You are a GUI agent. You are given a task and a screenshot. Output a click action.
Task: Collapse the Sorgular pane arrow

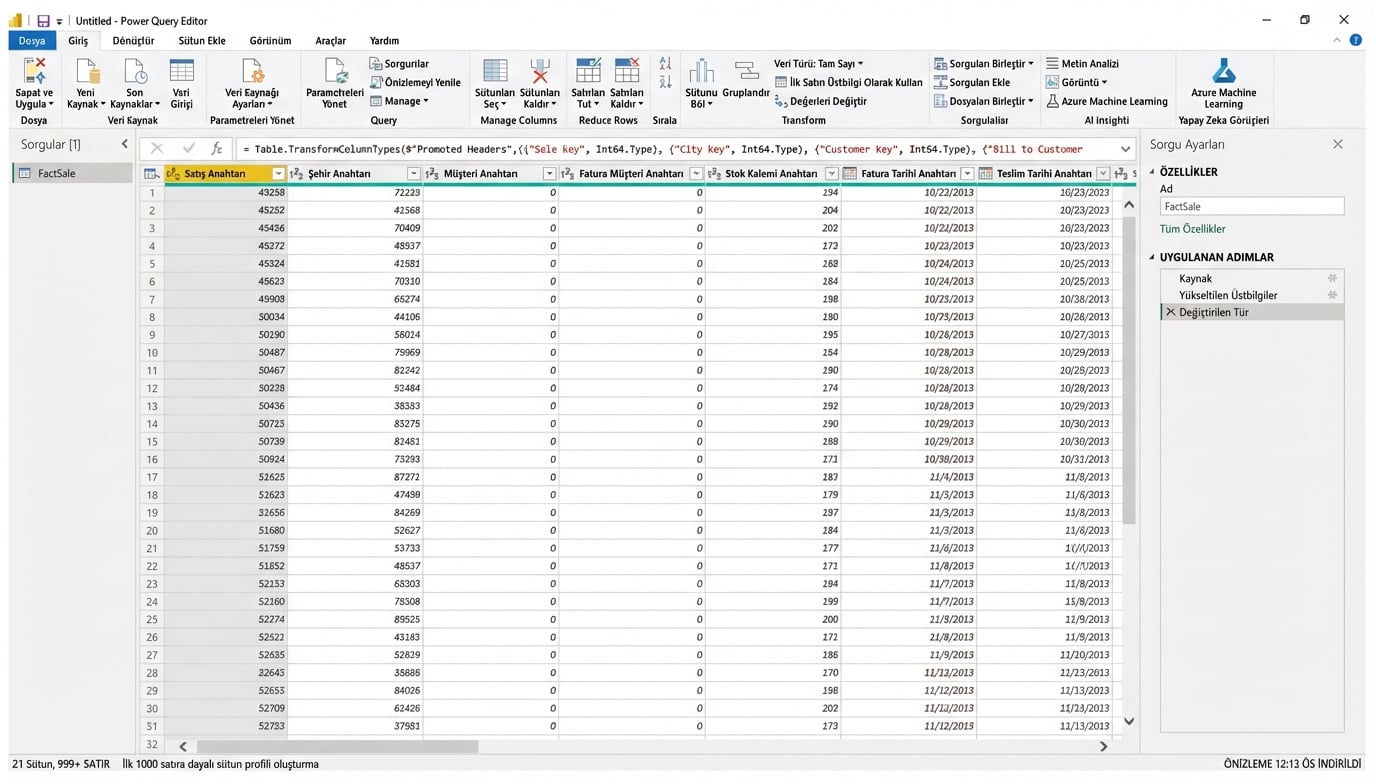coord(124,144)
